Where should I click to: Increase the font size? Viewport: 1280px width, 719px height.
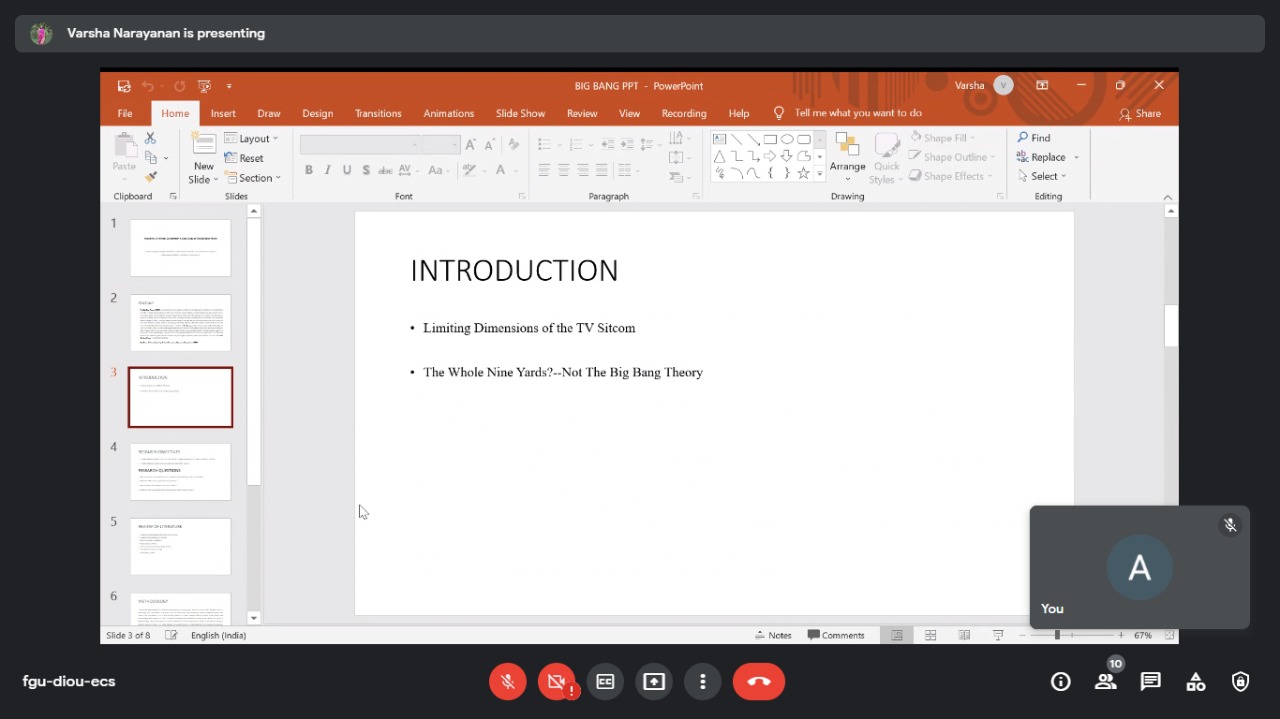click(471, 144)
